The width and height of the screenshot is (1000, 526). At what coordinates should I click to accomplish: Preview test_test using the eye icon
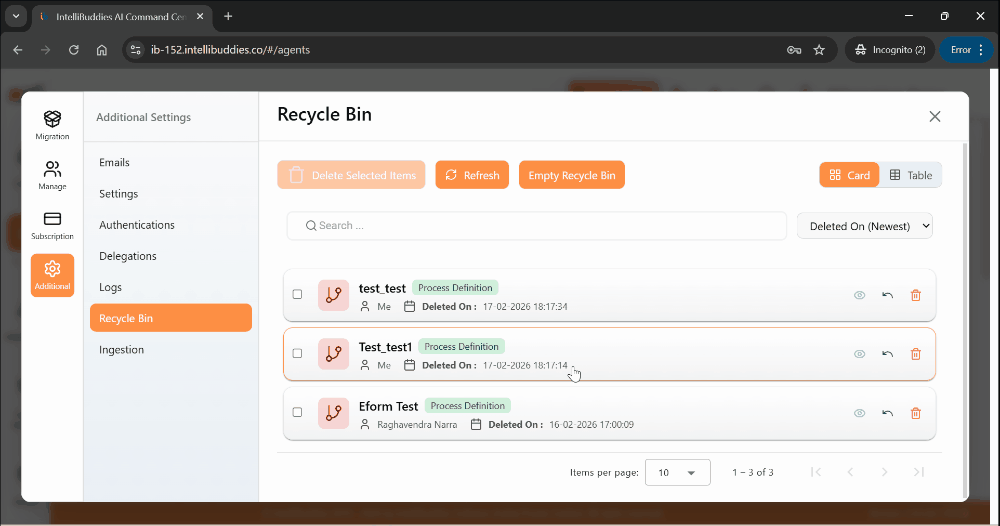pyautogui.click(x=859, y=295)
